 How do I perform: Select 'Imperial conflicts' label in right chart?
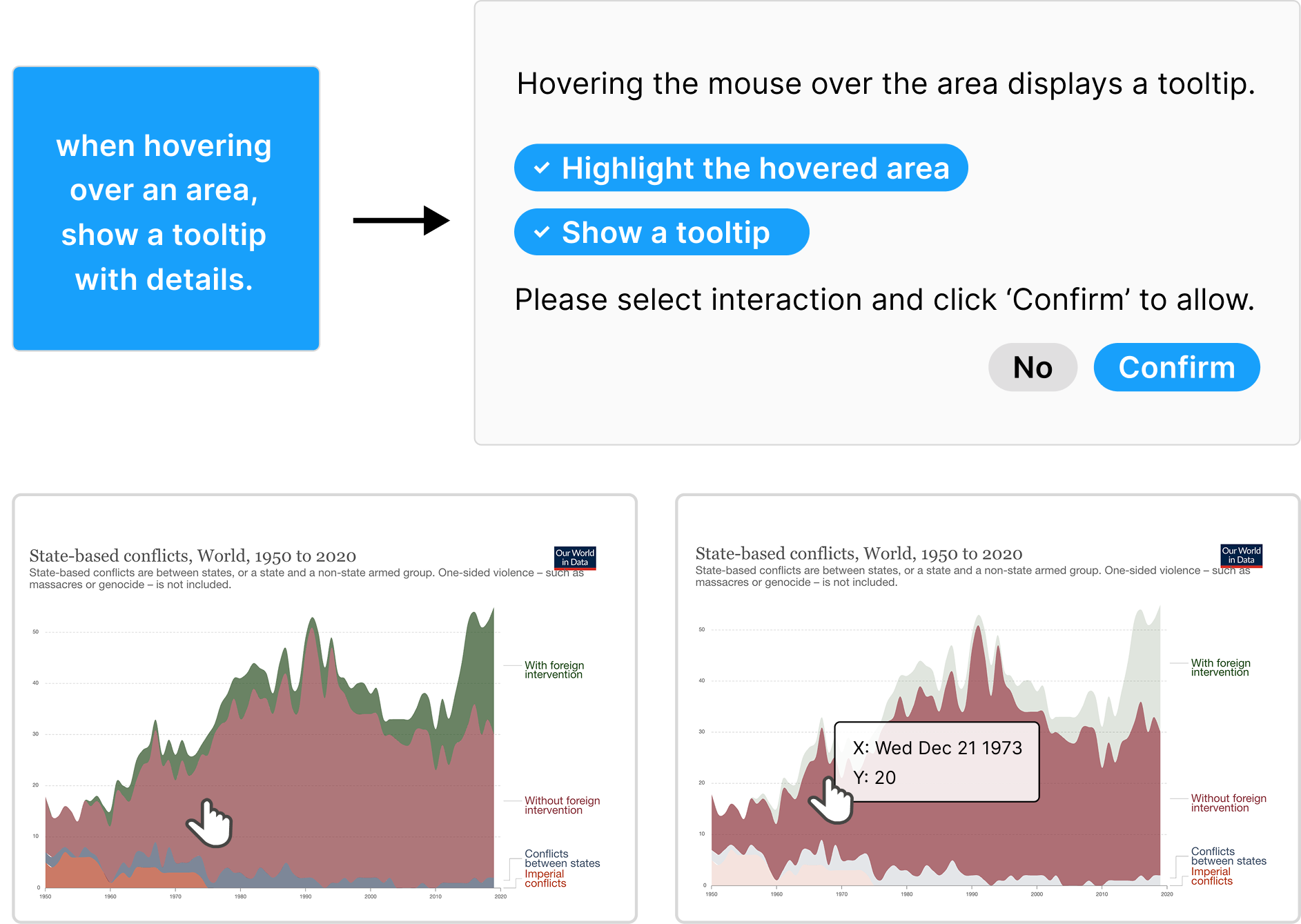1211,876
